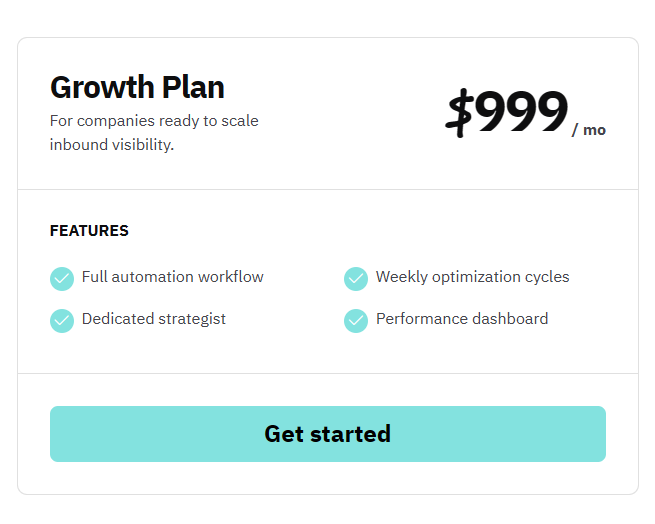Click the checkmark beside Performance dashboard

click(356, 320)
